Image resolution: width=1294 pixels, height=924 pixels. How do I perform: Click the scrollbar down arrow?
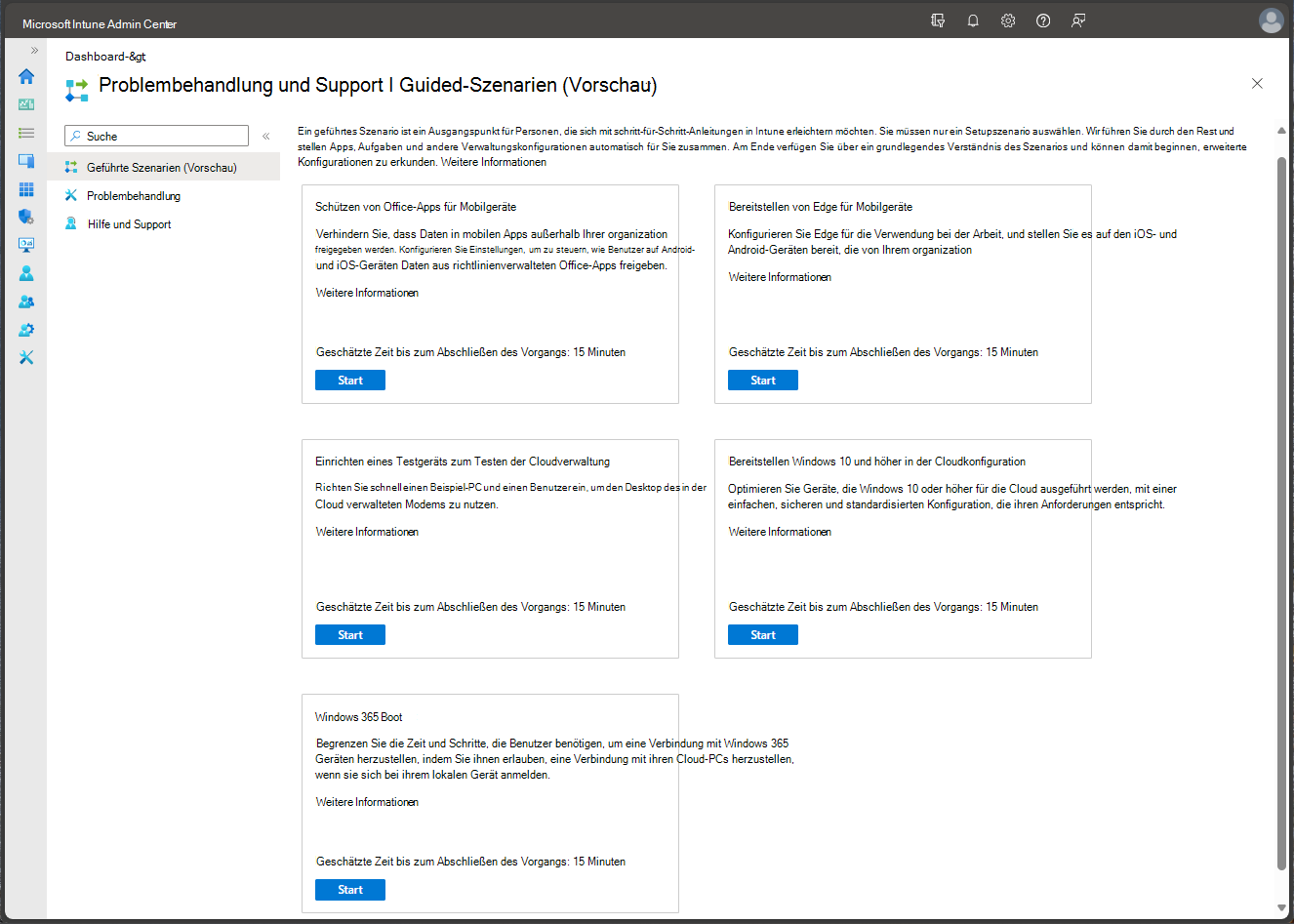click(1281, 908)
